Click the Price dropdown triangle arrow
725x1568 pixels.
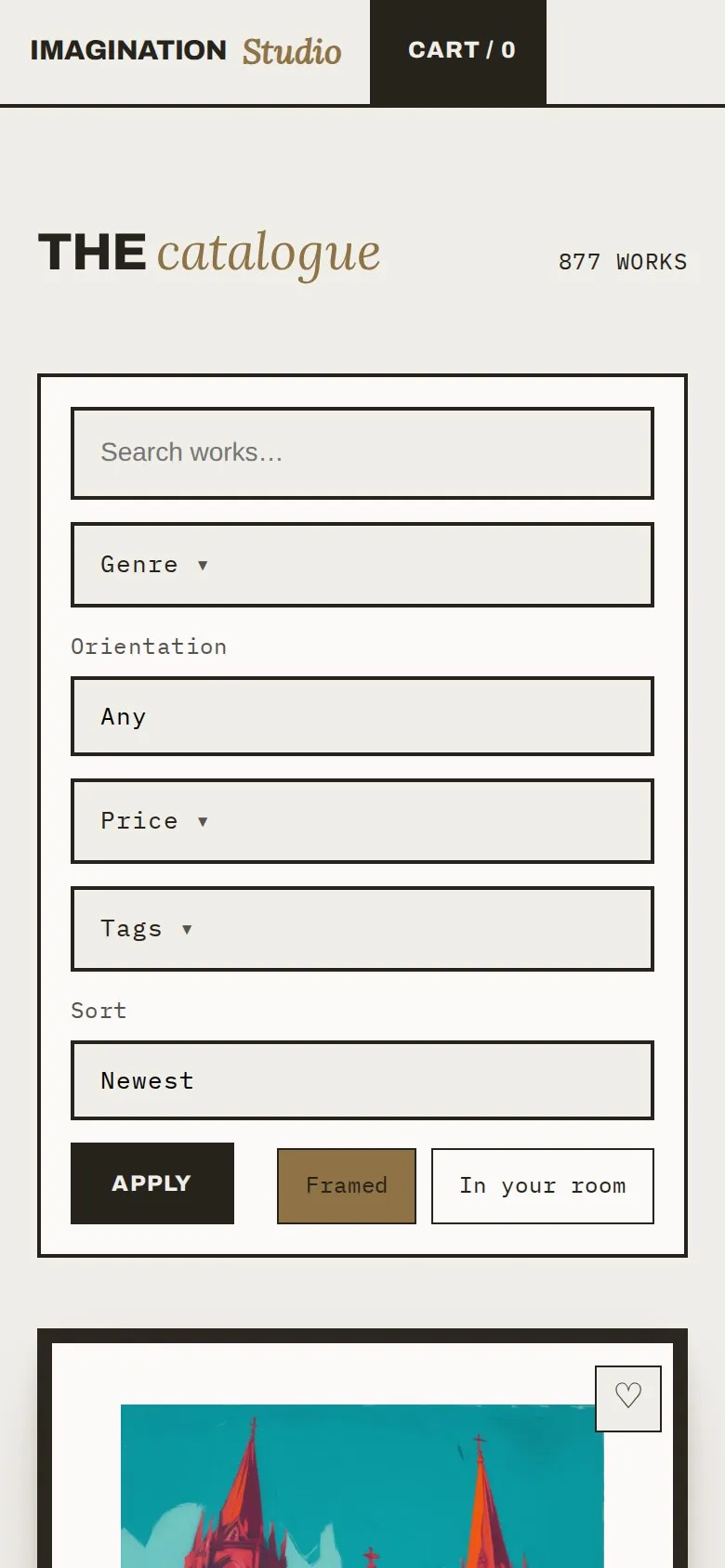pos(203,821)
